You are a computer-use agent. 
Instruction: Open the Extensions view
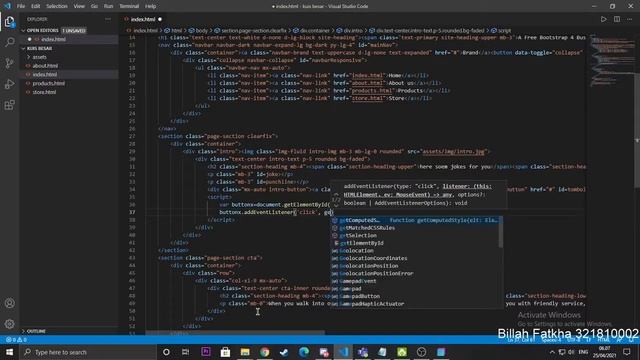9,105
